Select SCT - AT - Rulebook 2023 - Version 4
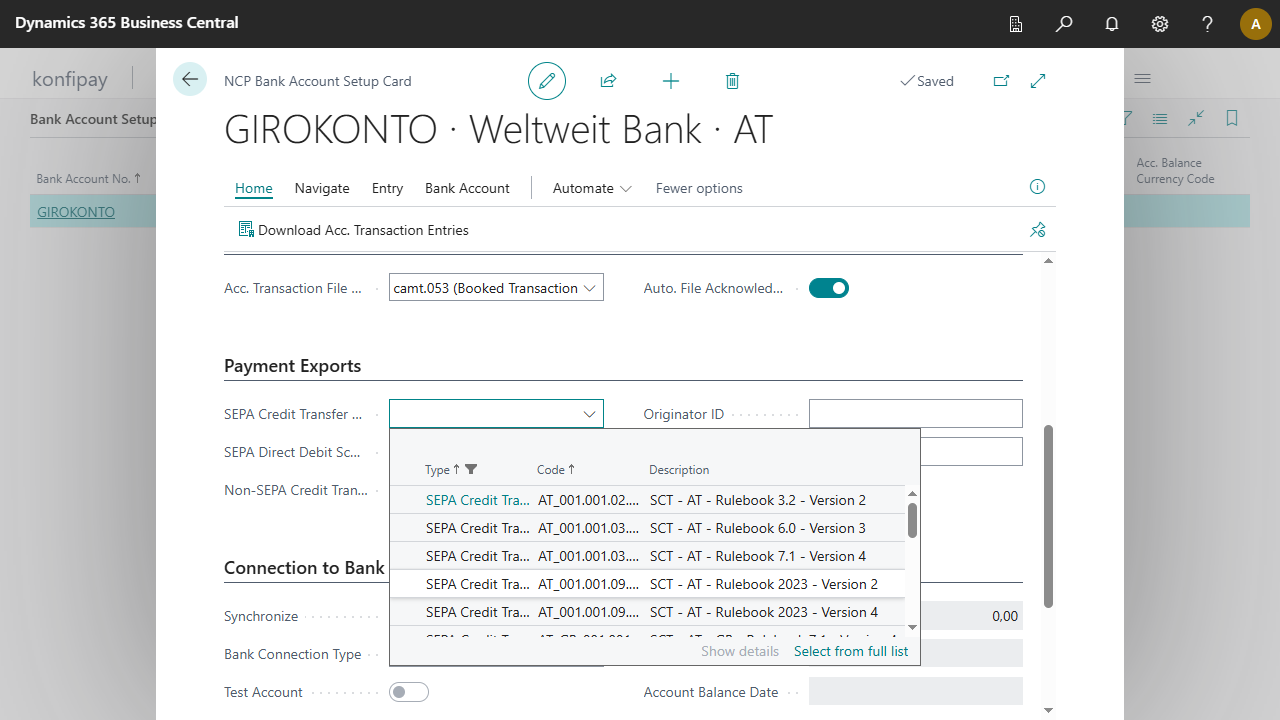 pos(647,612)
